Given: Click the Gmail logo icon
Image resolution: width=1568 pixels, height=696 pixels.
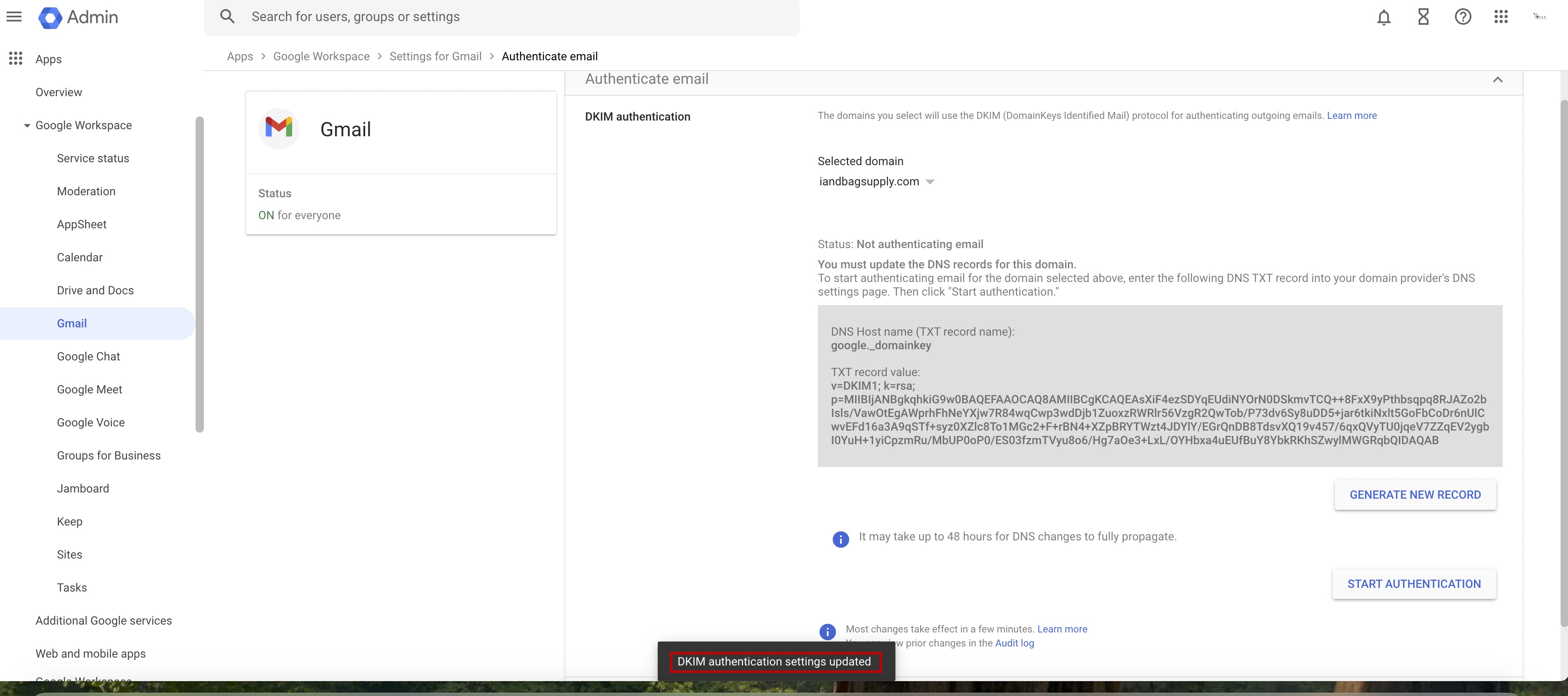Looking at the screenshot, I should (x=279, y=128).
